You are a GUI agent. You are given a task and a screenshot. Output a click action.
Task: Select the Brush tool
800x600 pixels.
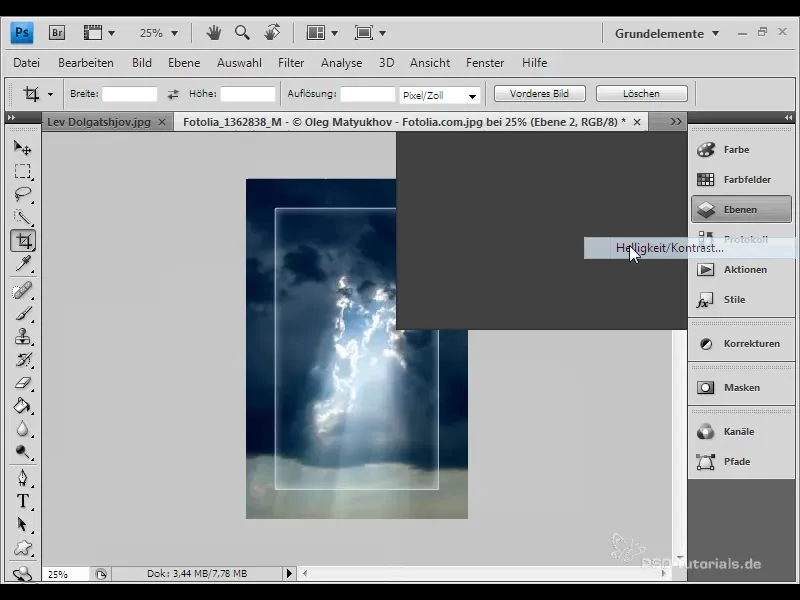pyautogui.click(x=22, y=313)
